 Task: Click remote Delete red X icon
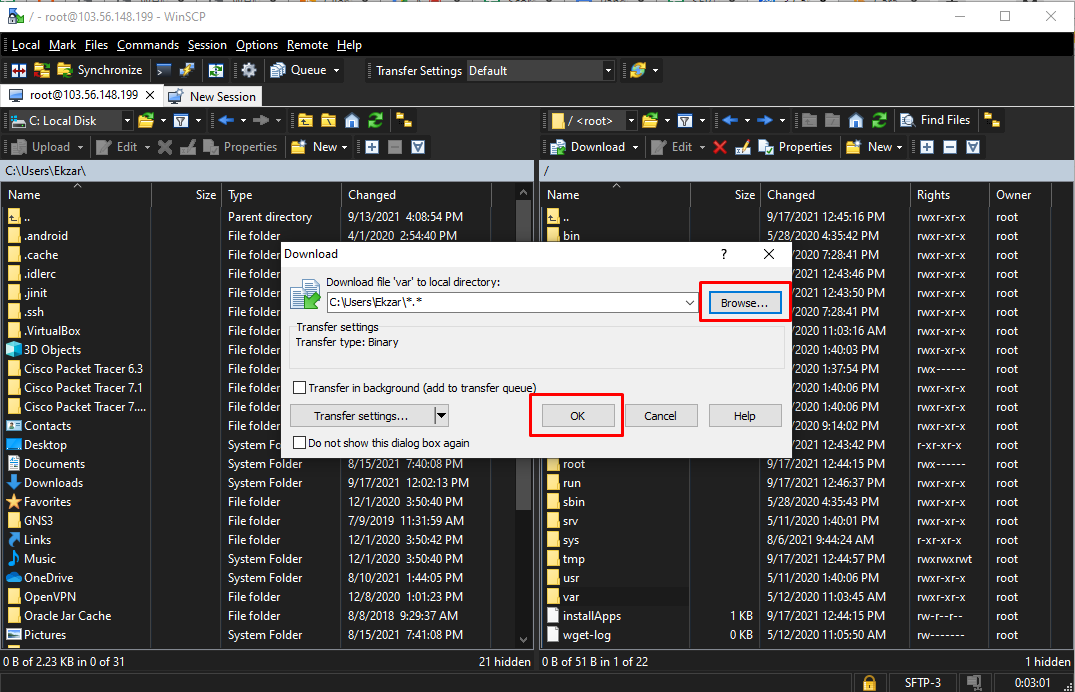point(720,147)
